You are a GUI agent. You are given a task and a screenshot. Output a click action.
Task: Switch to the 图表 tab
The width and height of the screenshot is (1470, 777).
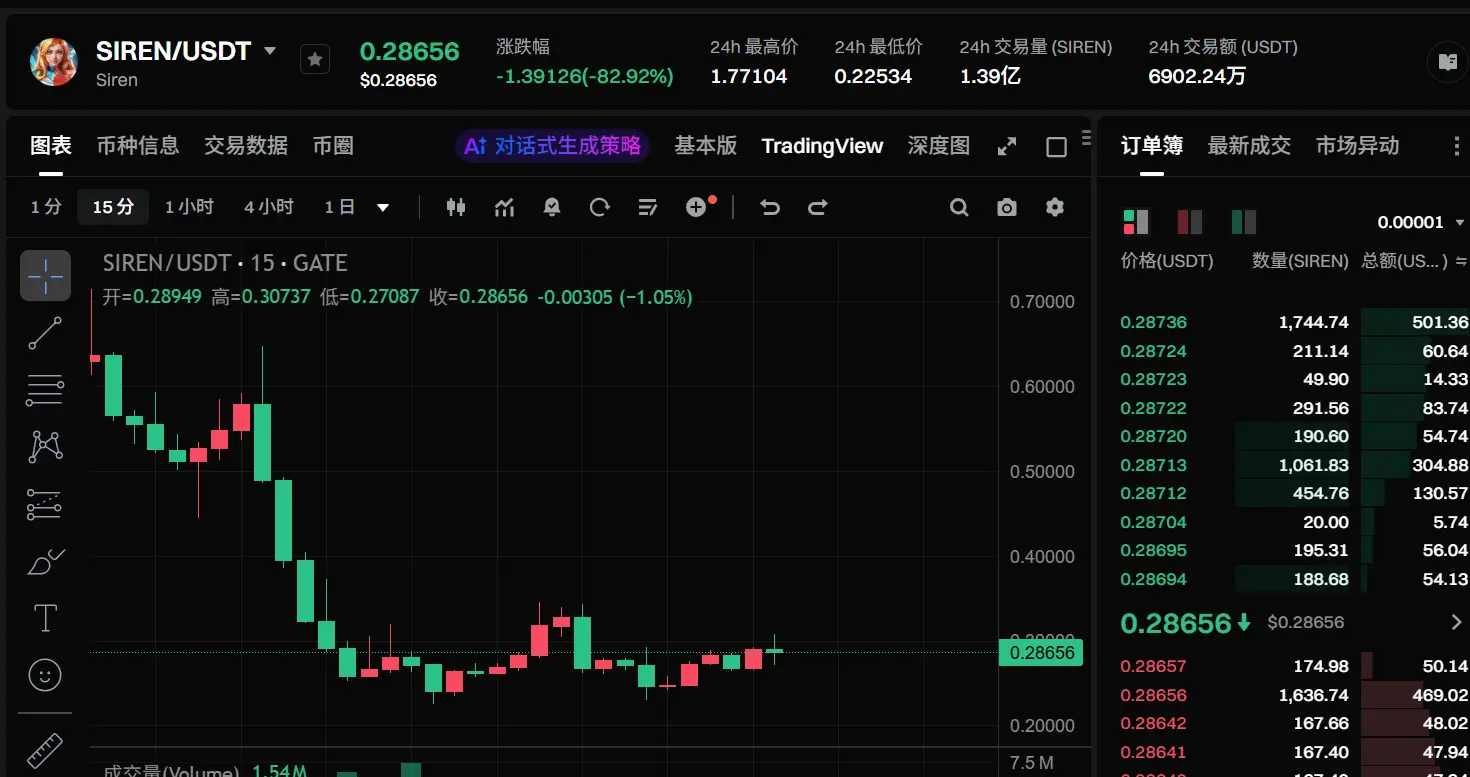pyautogui.click(x=51, y=146)
